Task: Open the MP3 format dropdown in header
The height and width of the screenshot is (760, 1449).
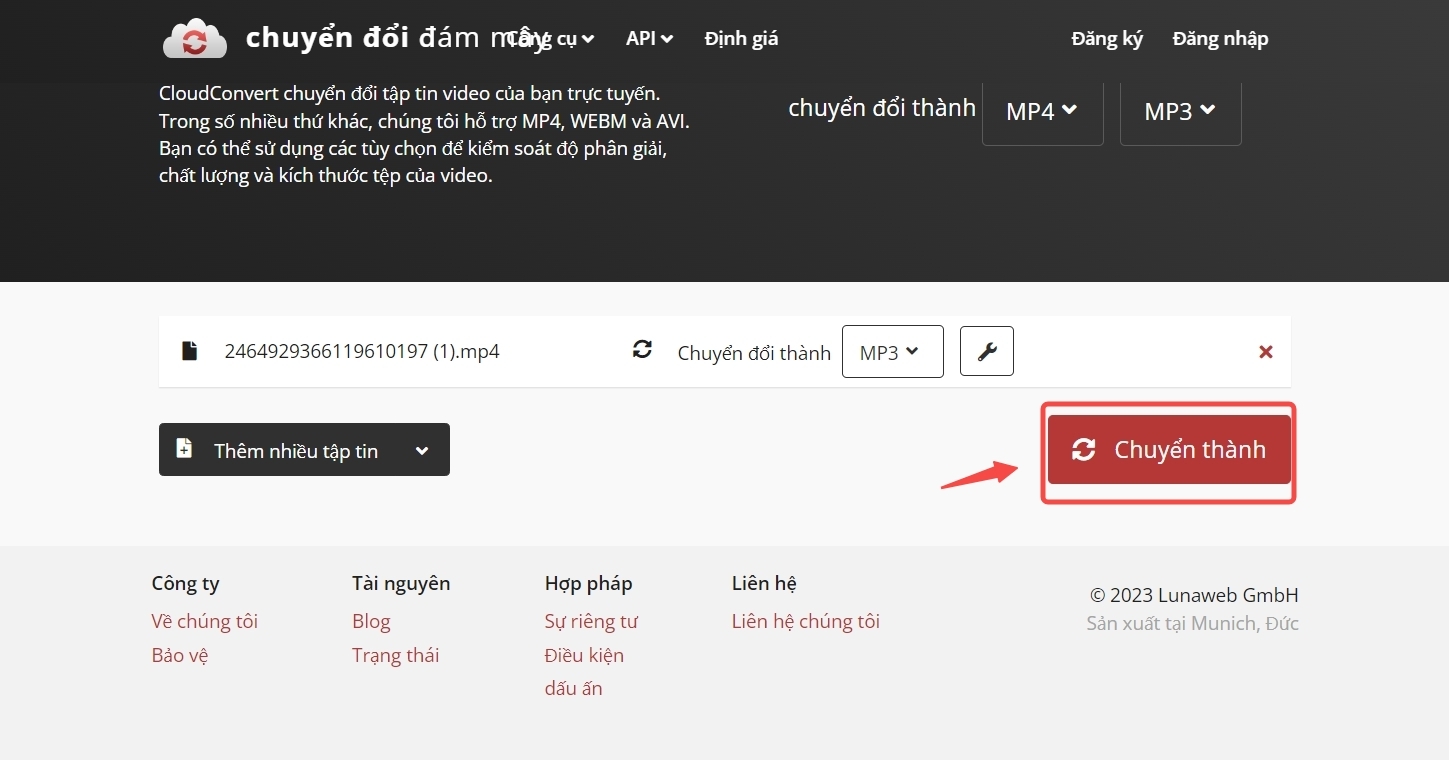Action: coord(1180,111)
